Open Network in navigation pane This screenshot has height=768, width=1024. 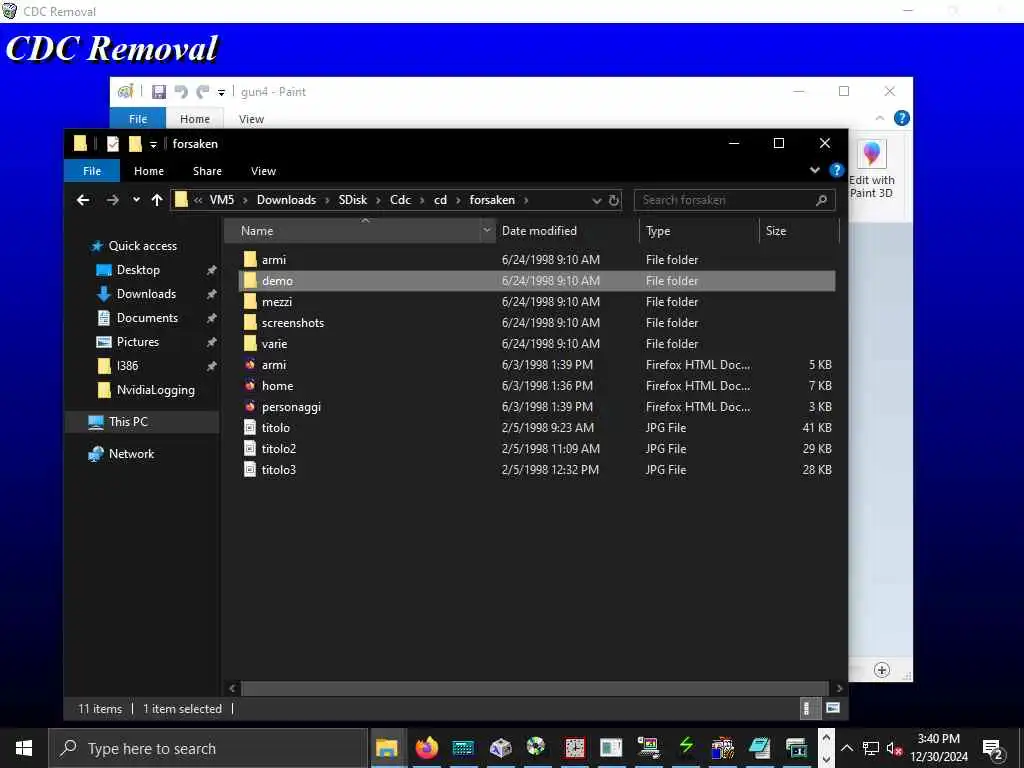(131, 454)
